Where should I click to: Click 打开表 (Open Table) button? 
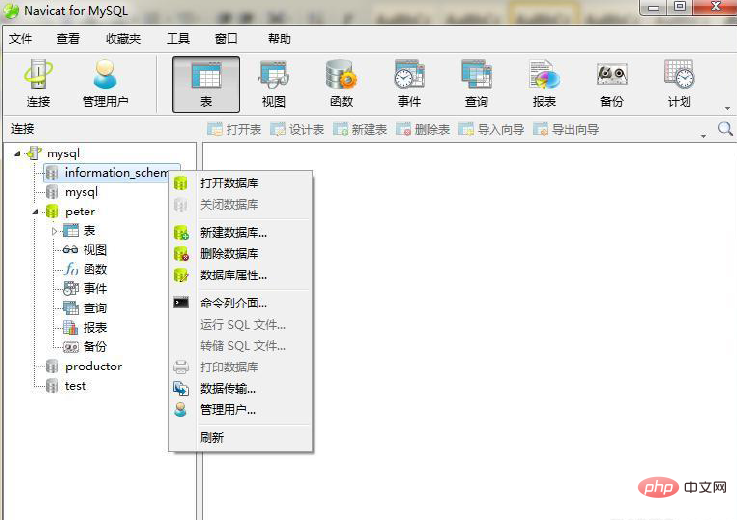[234, 129]
